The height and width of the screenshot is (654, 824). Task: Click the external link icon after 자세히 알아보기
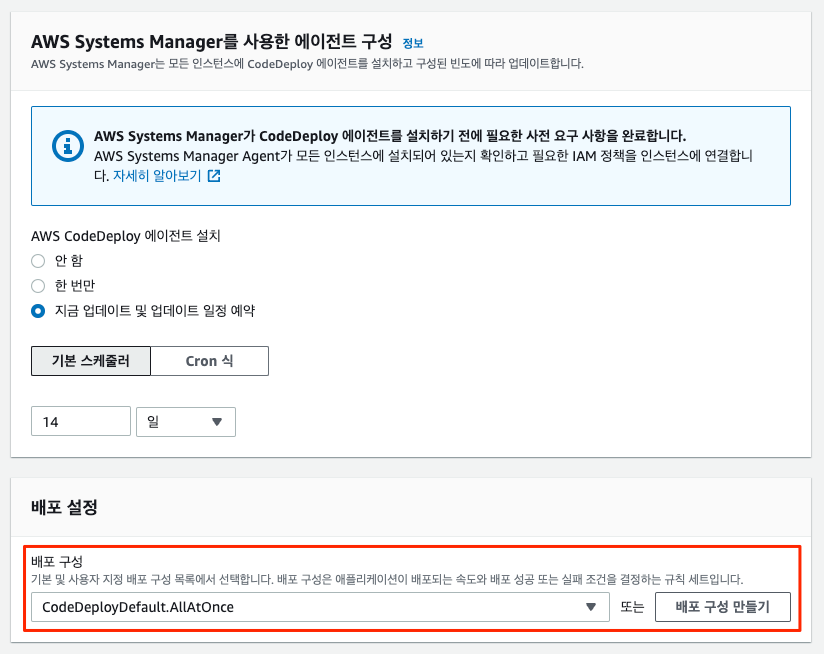click(214, 176)
